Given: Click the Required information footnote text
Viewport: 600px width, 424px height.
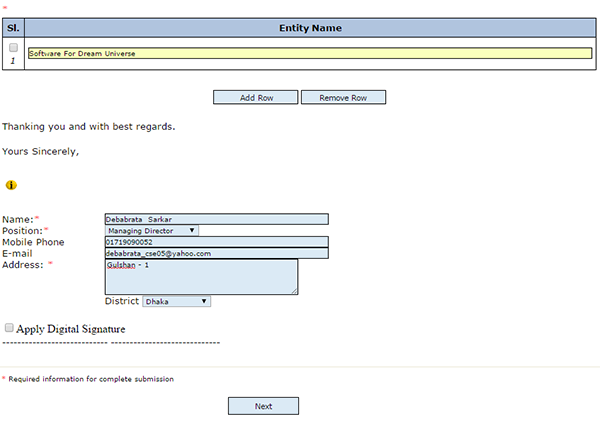Looking at the screenshot, I should click(x=90, y=379).
